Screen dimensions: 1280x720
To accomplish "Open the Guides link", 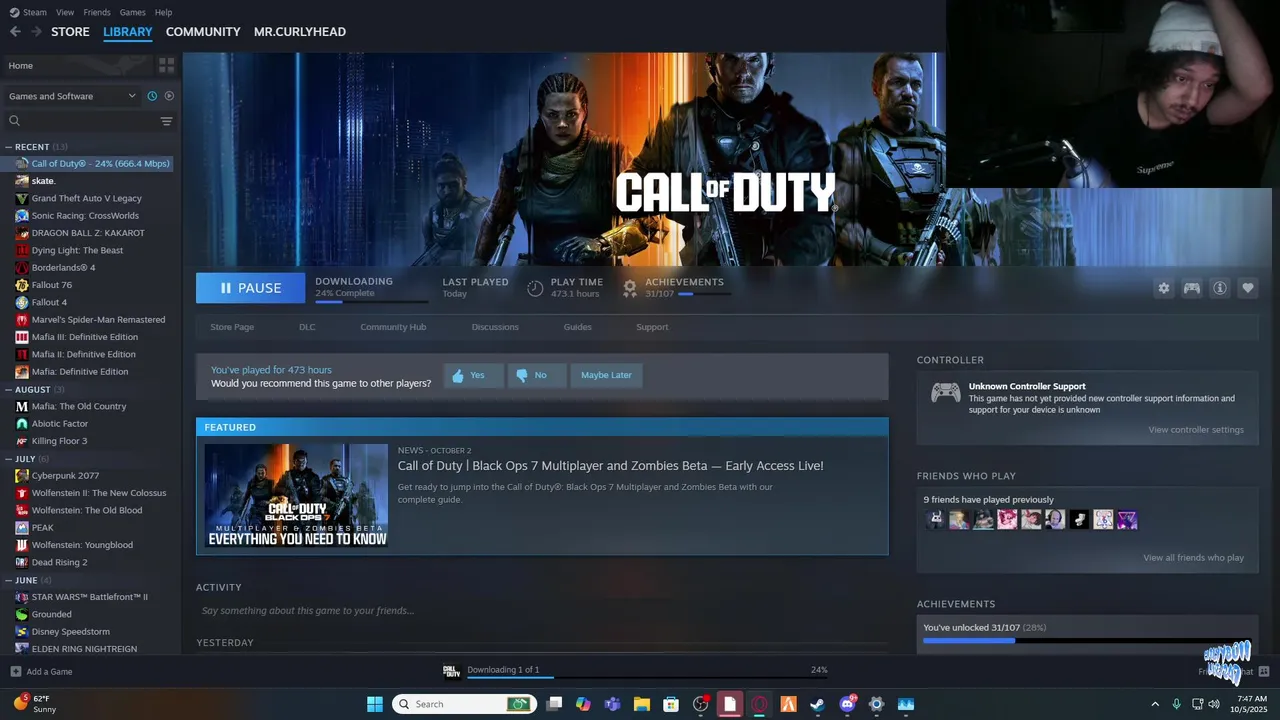I will 577,327.
